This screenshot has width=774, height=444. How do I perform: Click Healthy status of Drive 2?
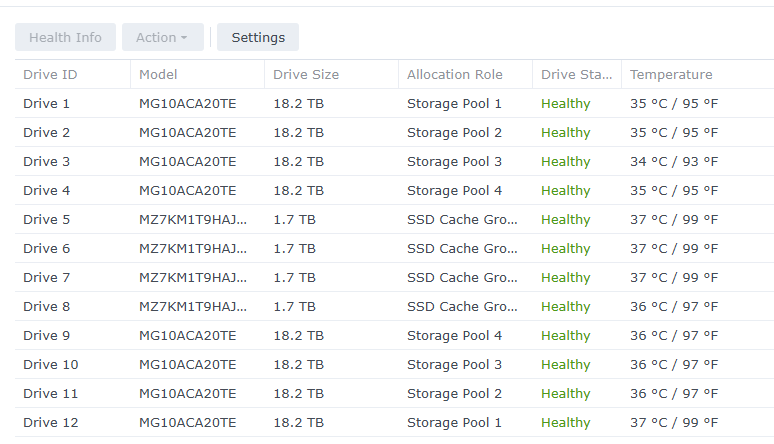[566, 132]
